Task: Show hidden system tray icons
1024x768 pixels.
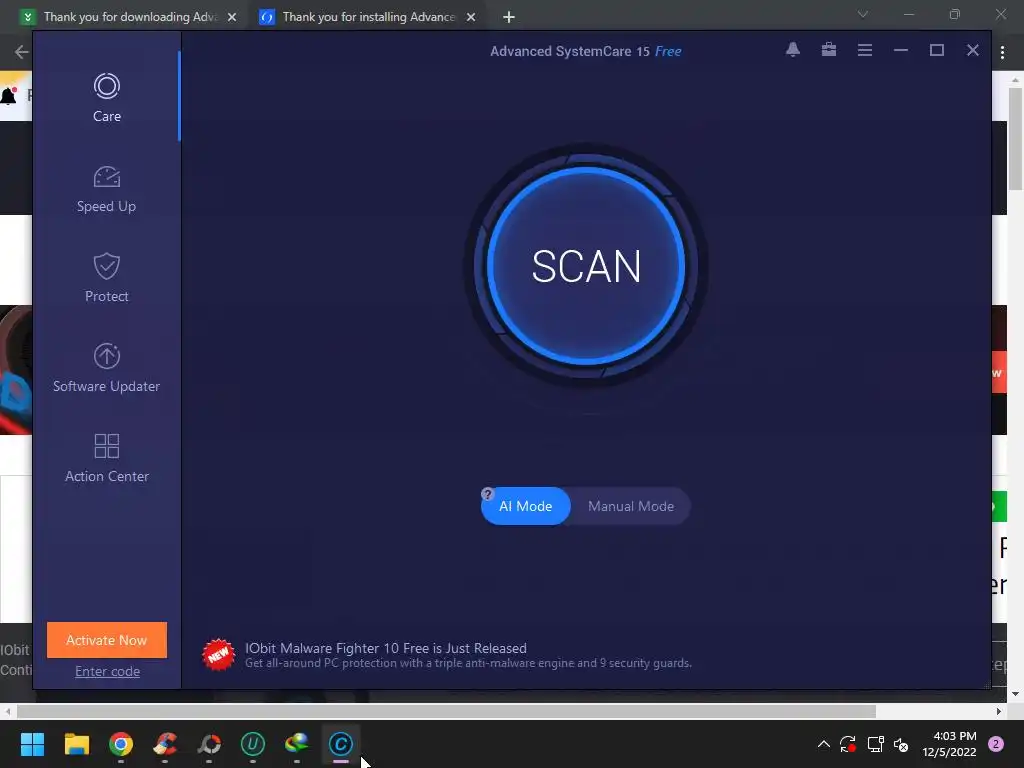Action: [x=824, y=744]
